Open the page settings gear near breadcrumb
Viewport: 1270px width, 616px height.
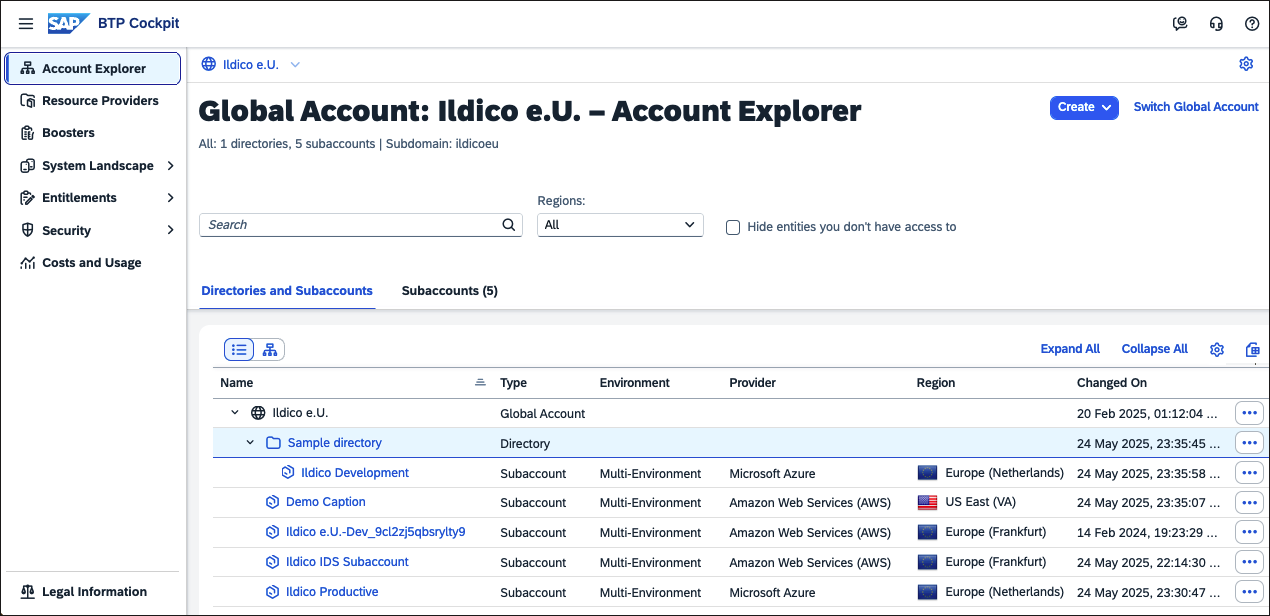point(1246,64)
